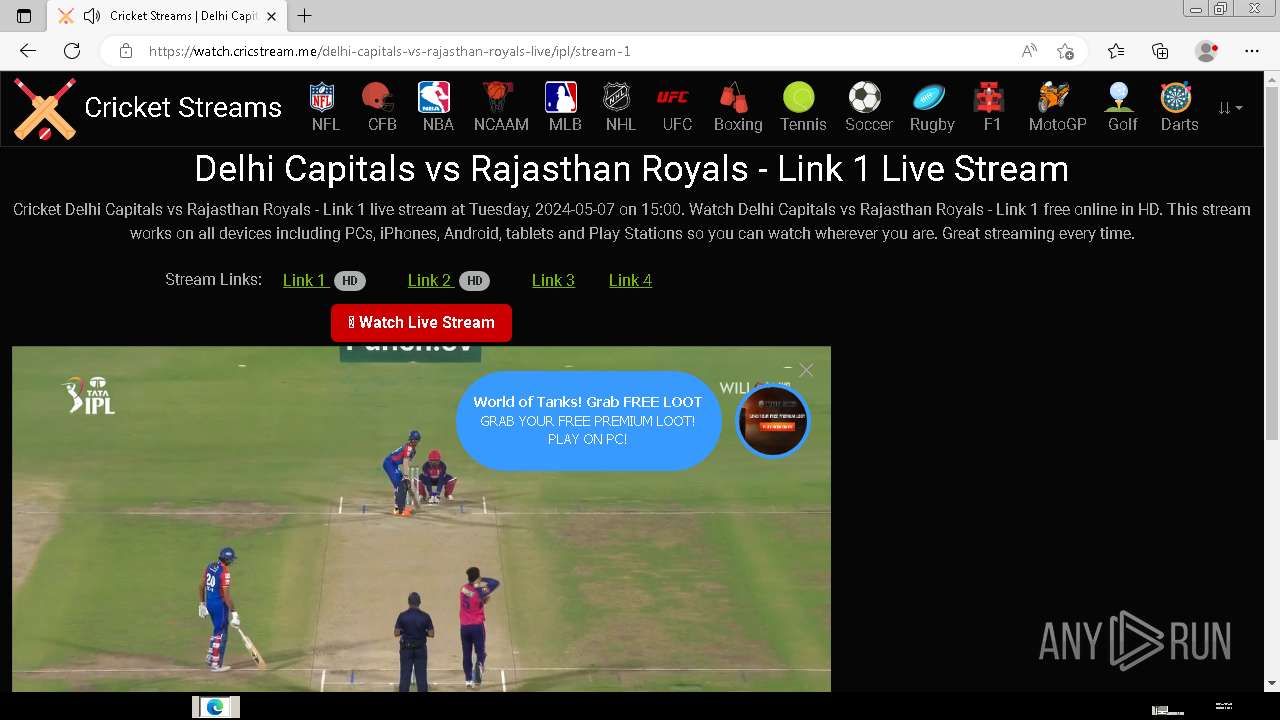The image size is (1280, 720).
Task: Click the page vertical scrollbar thumb
Action: pyautogui.click(x=1272, y=263)
